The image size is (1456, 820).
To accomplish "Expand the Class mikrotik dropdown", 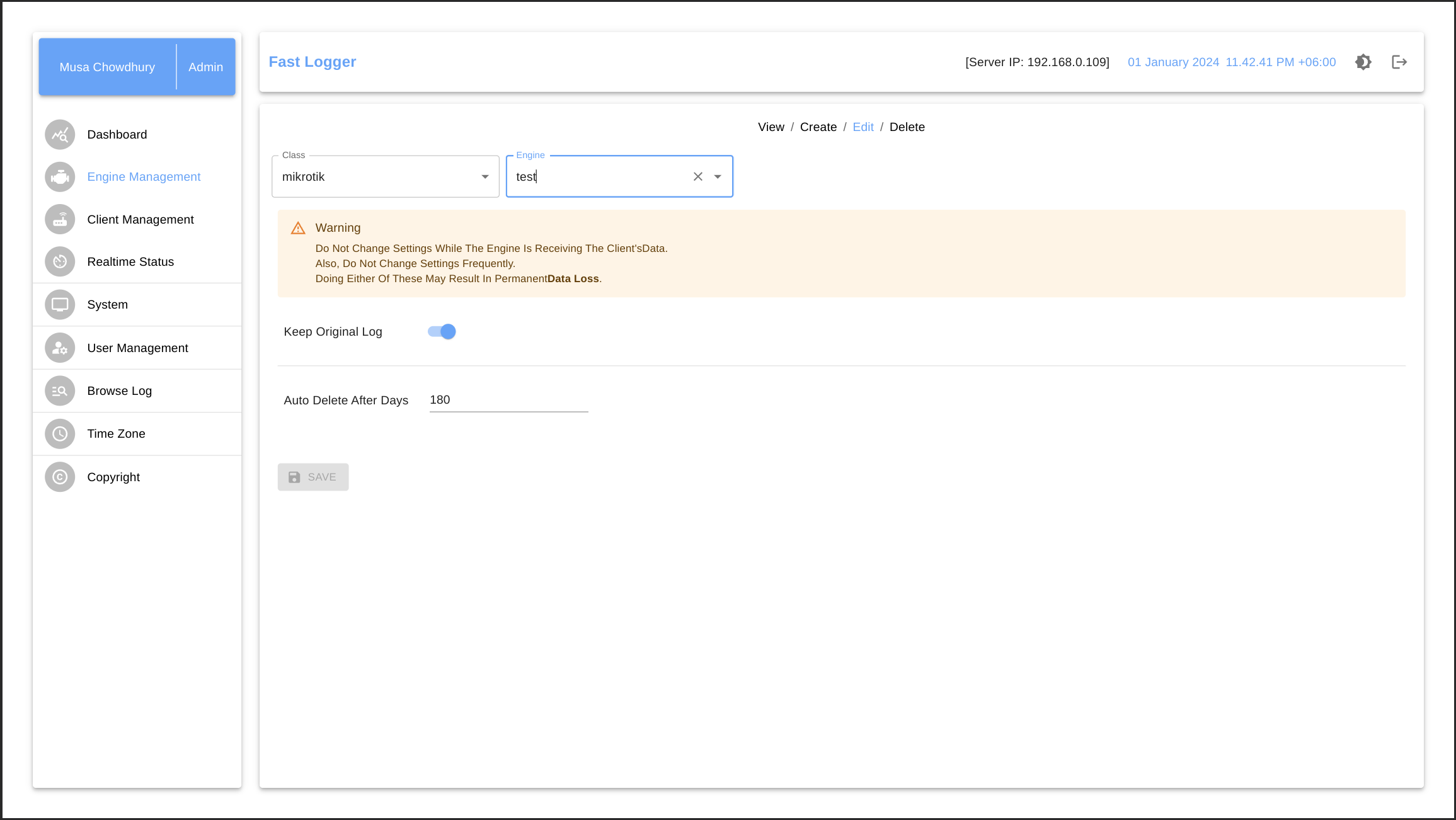I will click(484, 177).
